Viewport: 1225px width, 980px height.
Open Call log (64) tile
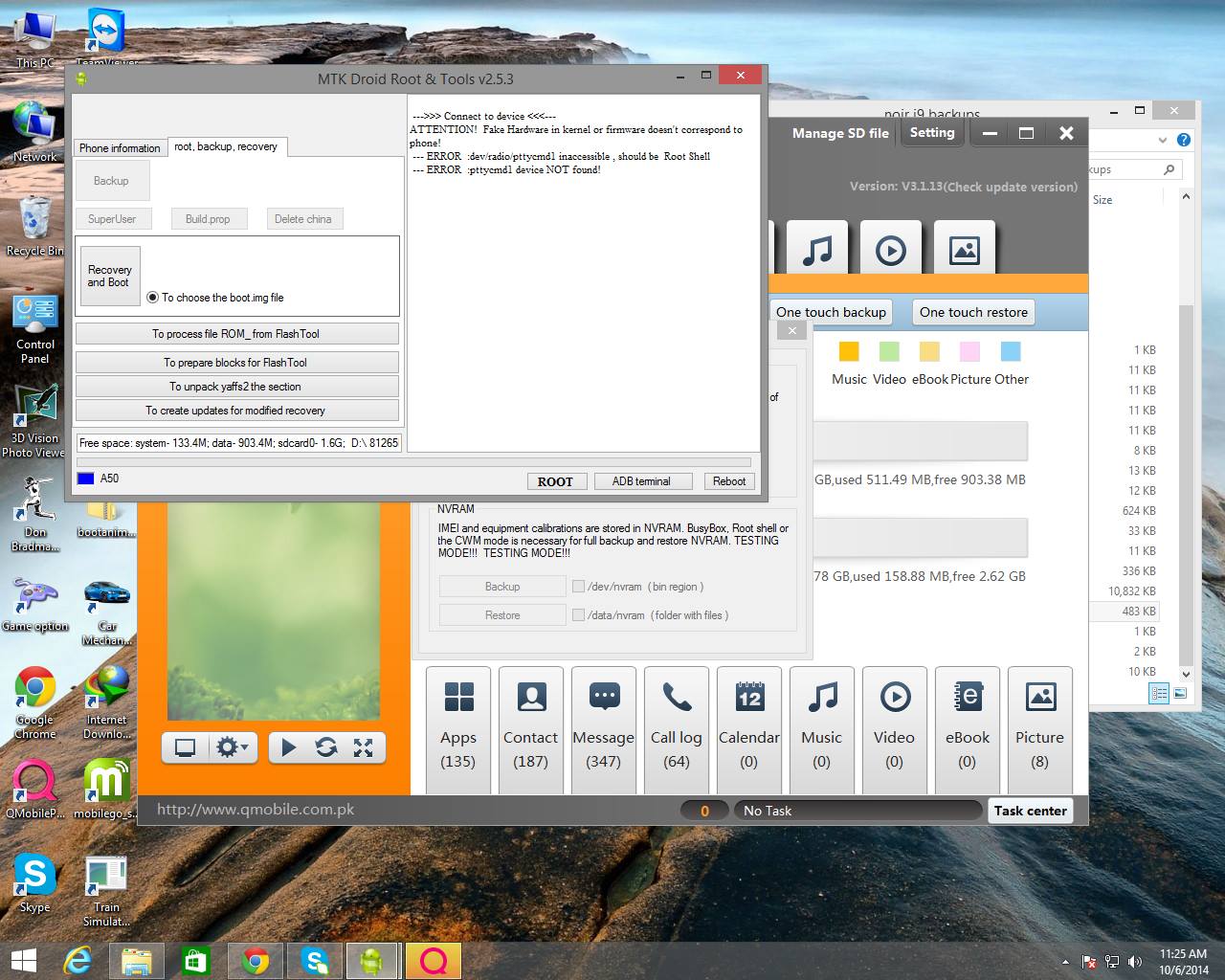point(676,730)
